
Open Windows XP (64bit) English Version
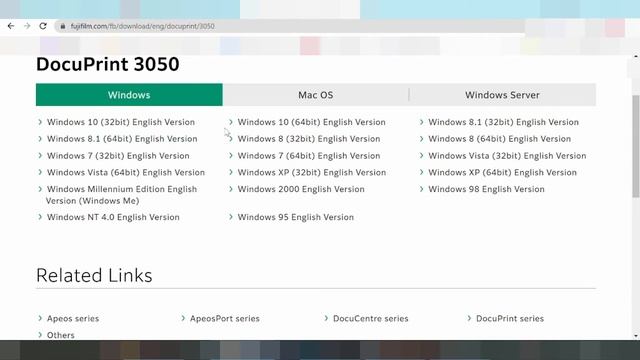(502, 173)
